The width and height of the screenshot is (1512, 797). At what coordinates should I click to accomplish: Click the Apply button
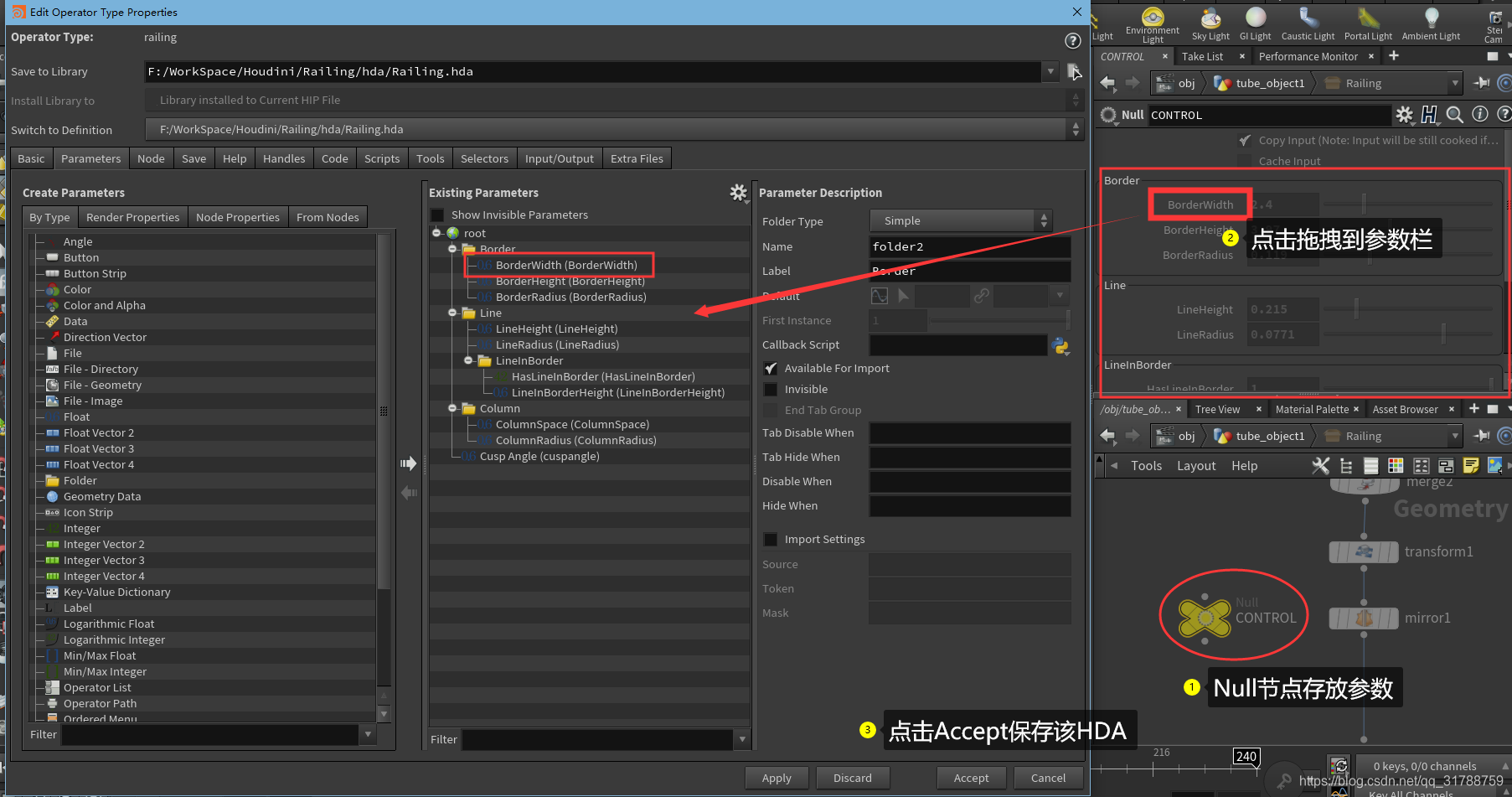click(x=776, y=778)
